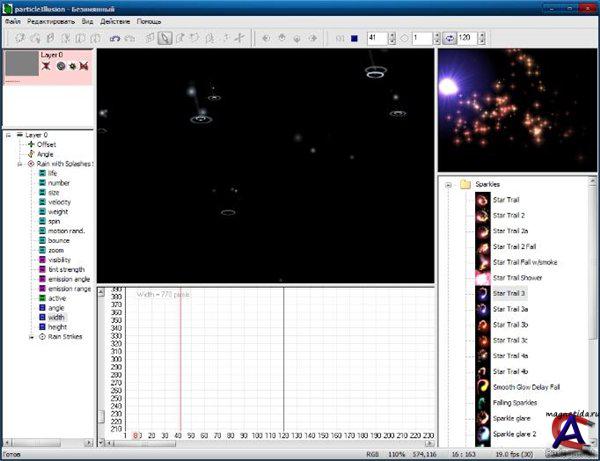This screenshot has height=461, width=600.
Task: Click the Angle property icon in tree
Action: (x=31, y=154)
